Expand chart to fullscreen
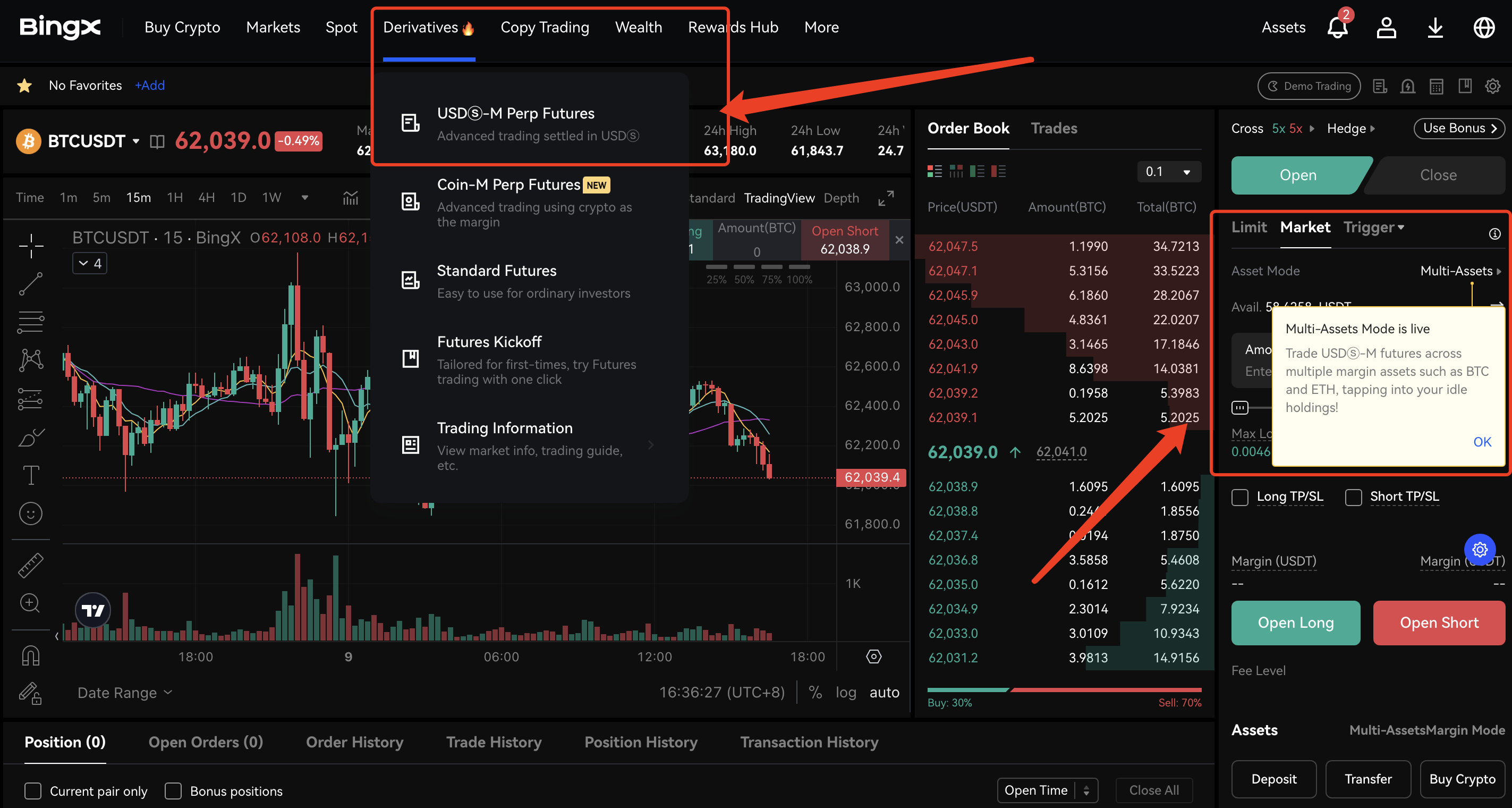Image resolution: width=1512 pixels, height=808 pixels. coord(886,198)
